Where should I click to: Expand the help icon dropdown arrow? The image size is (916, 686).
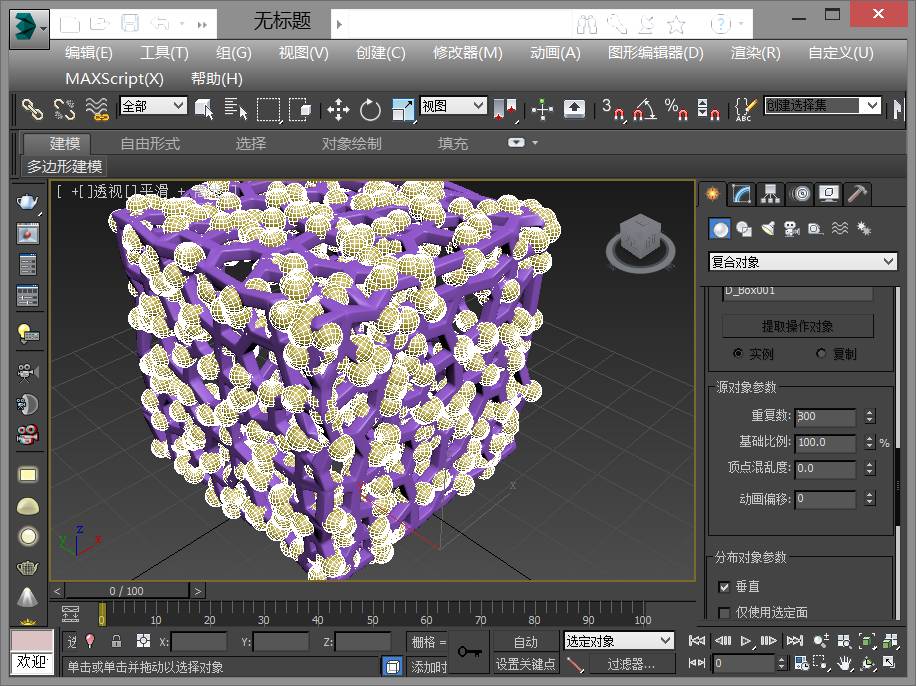(x=741, y=24)
